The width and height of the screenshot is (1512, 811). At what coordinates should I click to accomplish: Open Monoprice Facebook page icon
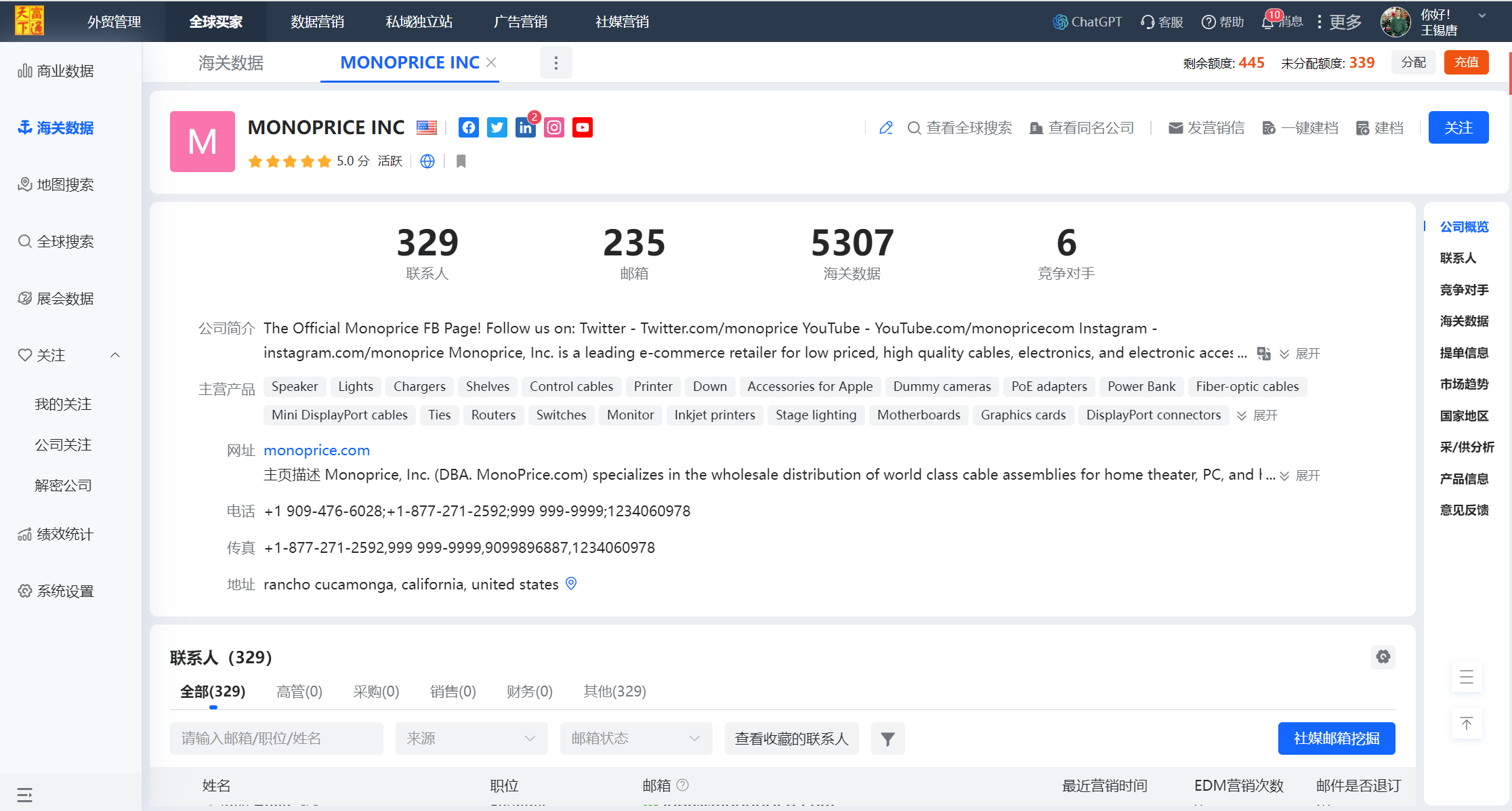click(468, 127)
